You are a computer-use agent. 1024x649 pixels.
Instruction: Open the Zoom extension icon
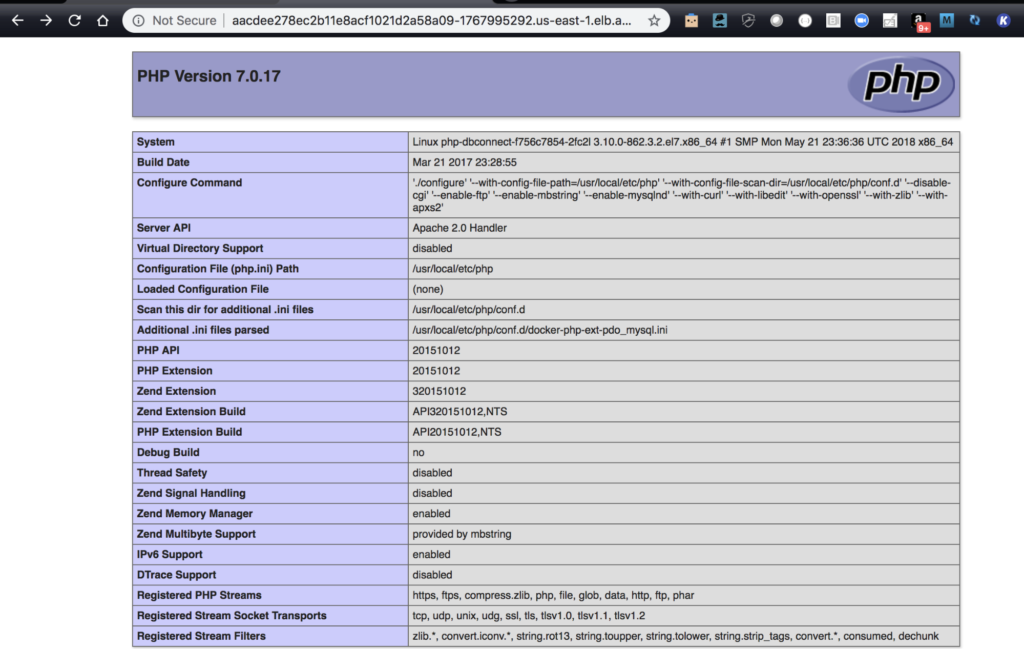[861, 20]
